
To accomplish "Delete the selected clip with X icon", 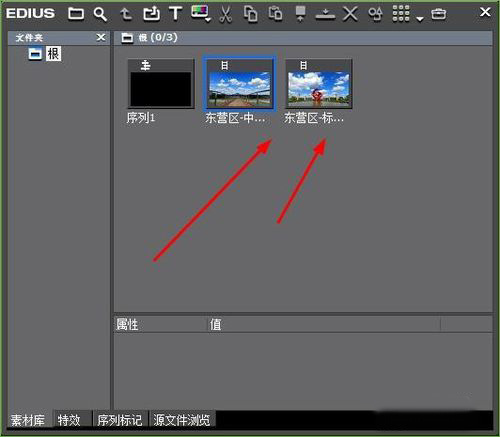I will click(350, 14).
